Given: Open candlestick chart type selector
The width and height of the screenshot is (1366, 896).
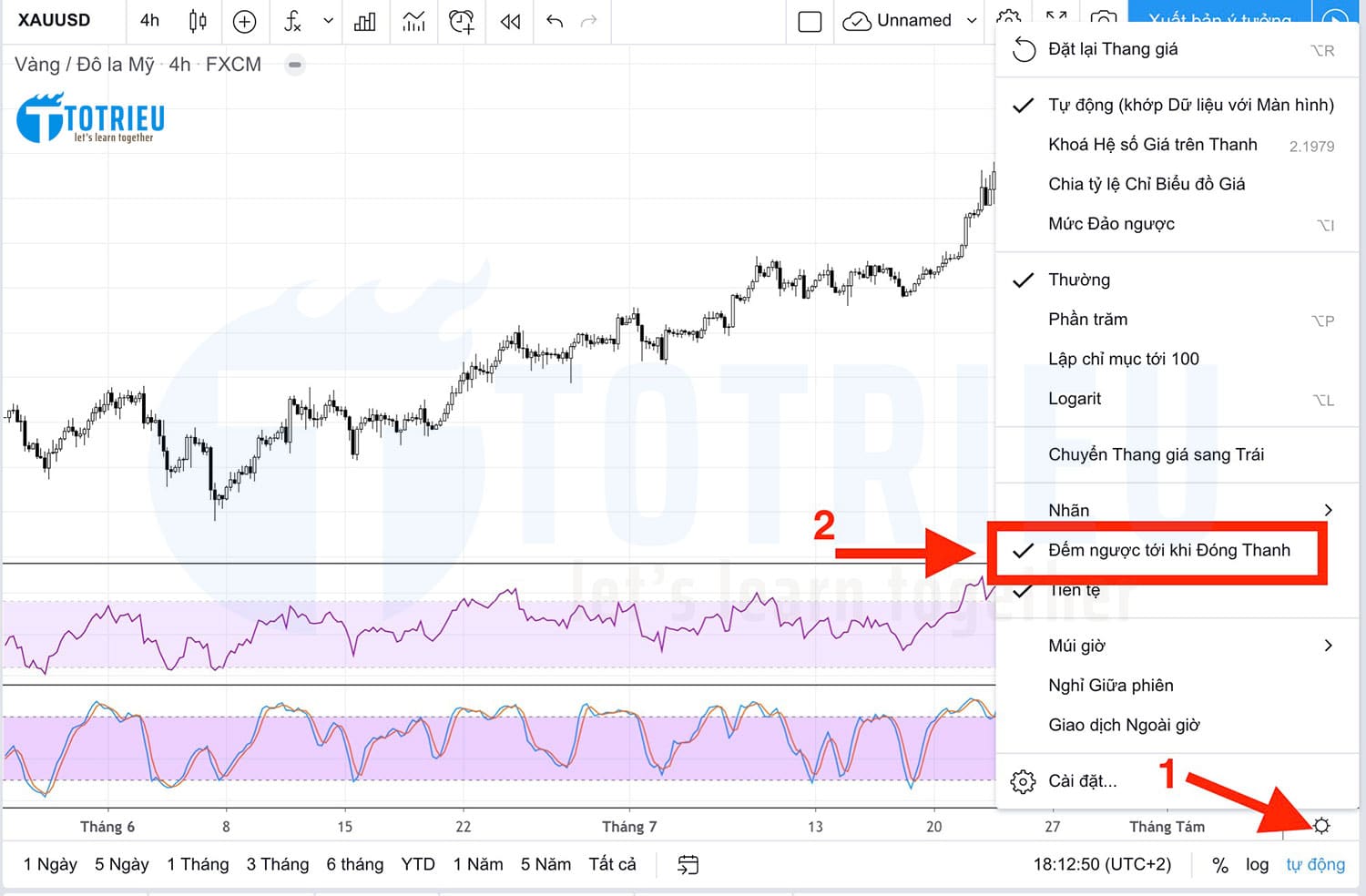Looking at the screenshot, I should tap(198, 21).
